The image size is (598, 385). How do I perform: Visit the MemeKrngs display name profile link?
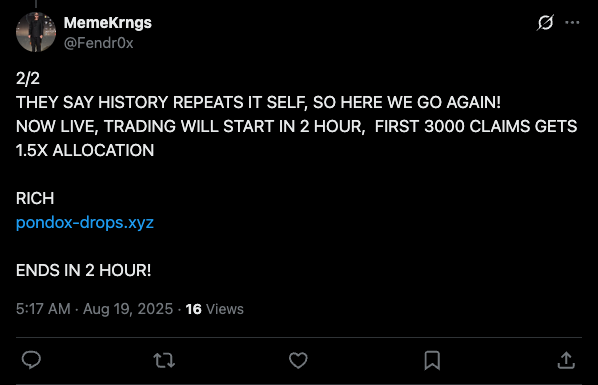point(108,23)
